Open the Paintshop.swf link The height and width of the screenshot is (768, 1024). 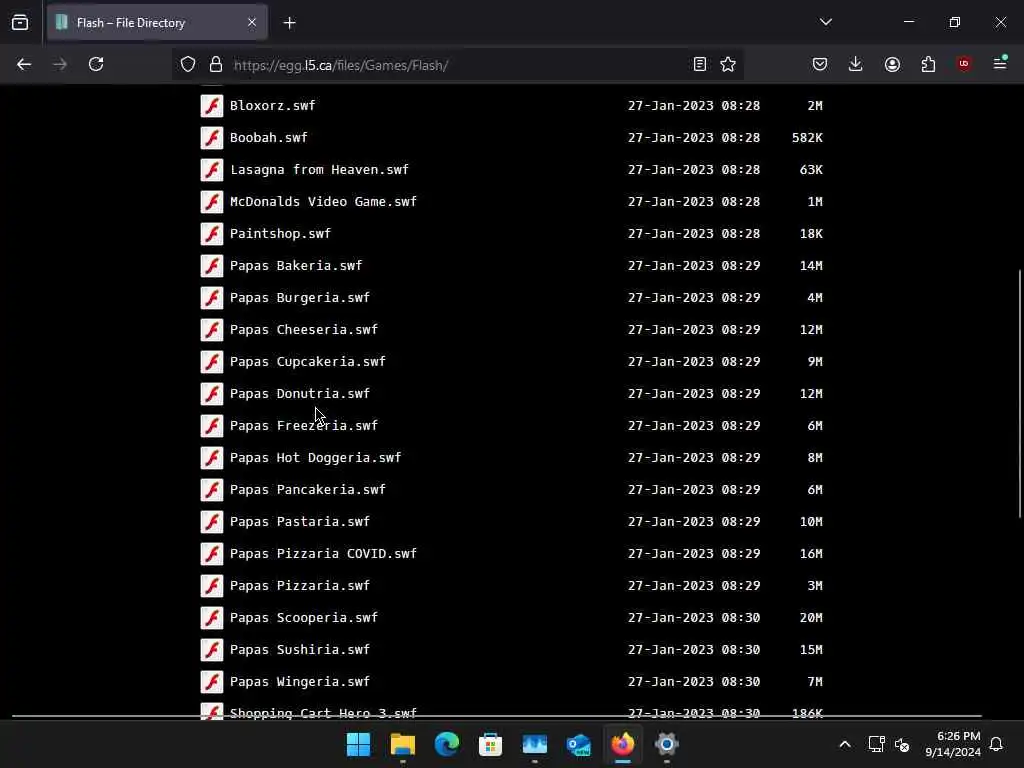pyautogui.click(x=280, y=234)
